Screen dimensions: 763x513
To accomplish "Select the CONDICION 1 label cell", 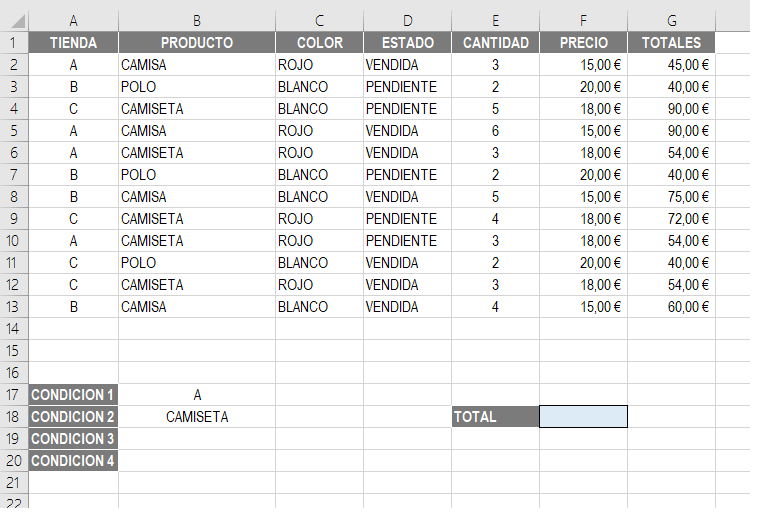I will (73, 395).
